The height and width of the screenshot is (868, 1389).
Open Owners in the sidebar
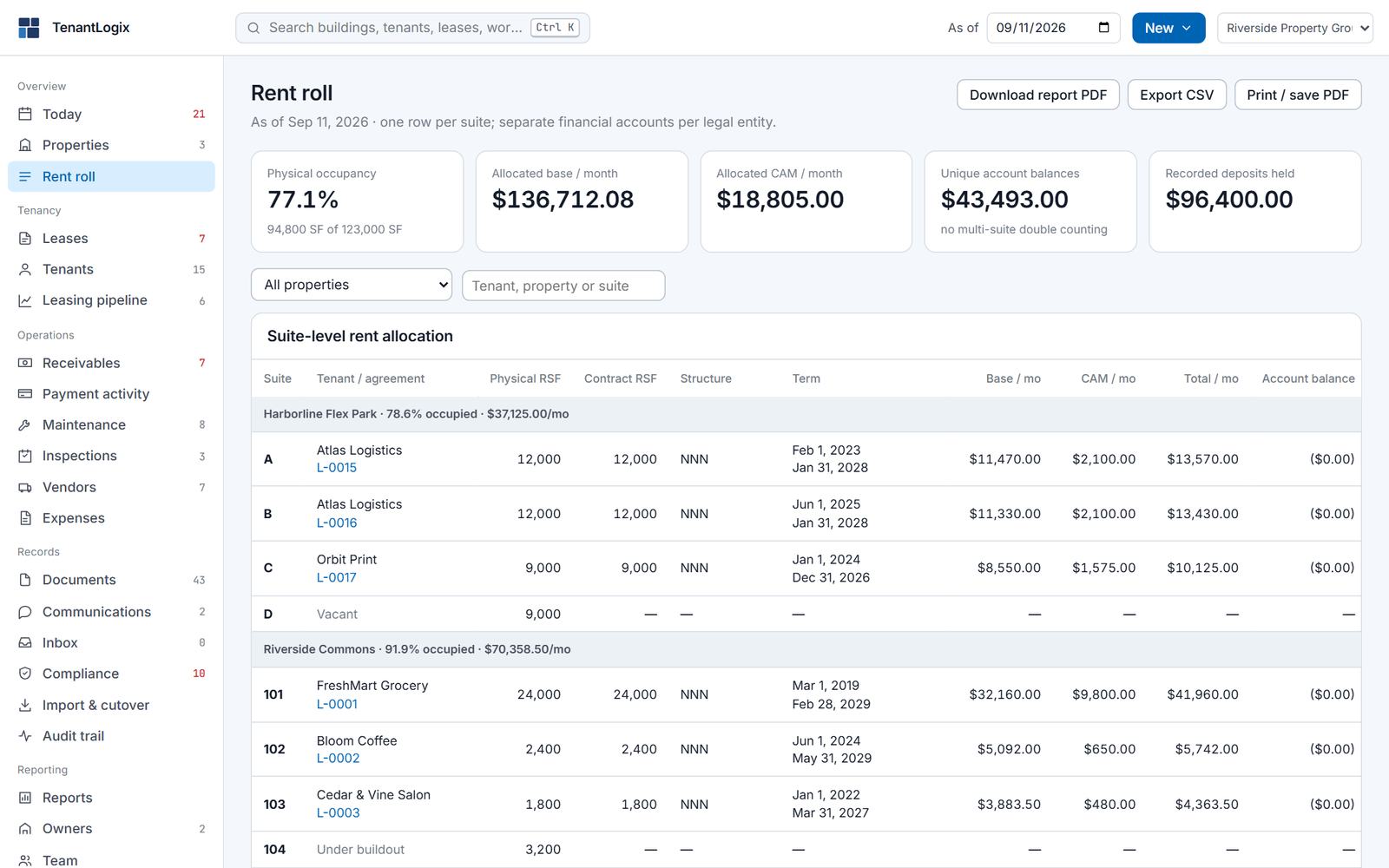point(111,829)
